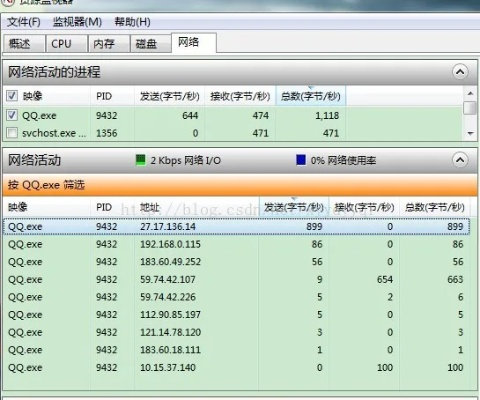Click the QQ.exe name in process list
Viewport: 480px width, 400px height.
point(39,116)
